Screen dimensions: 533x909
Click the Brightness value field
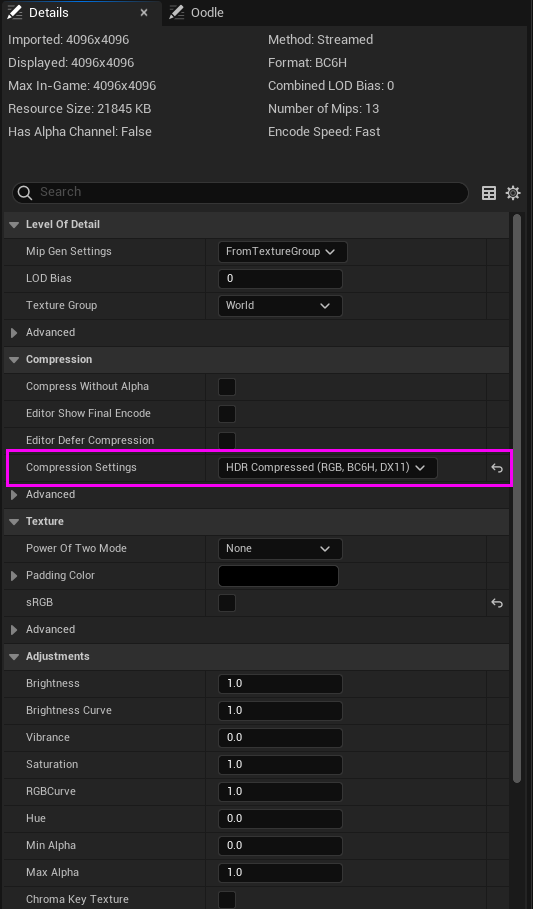click(x=280, y=684)
